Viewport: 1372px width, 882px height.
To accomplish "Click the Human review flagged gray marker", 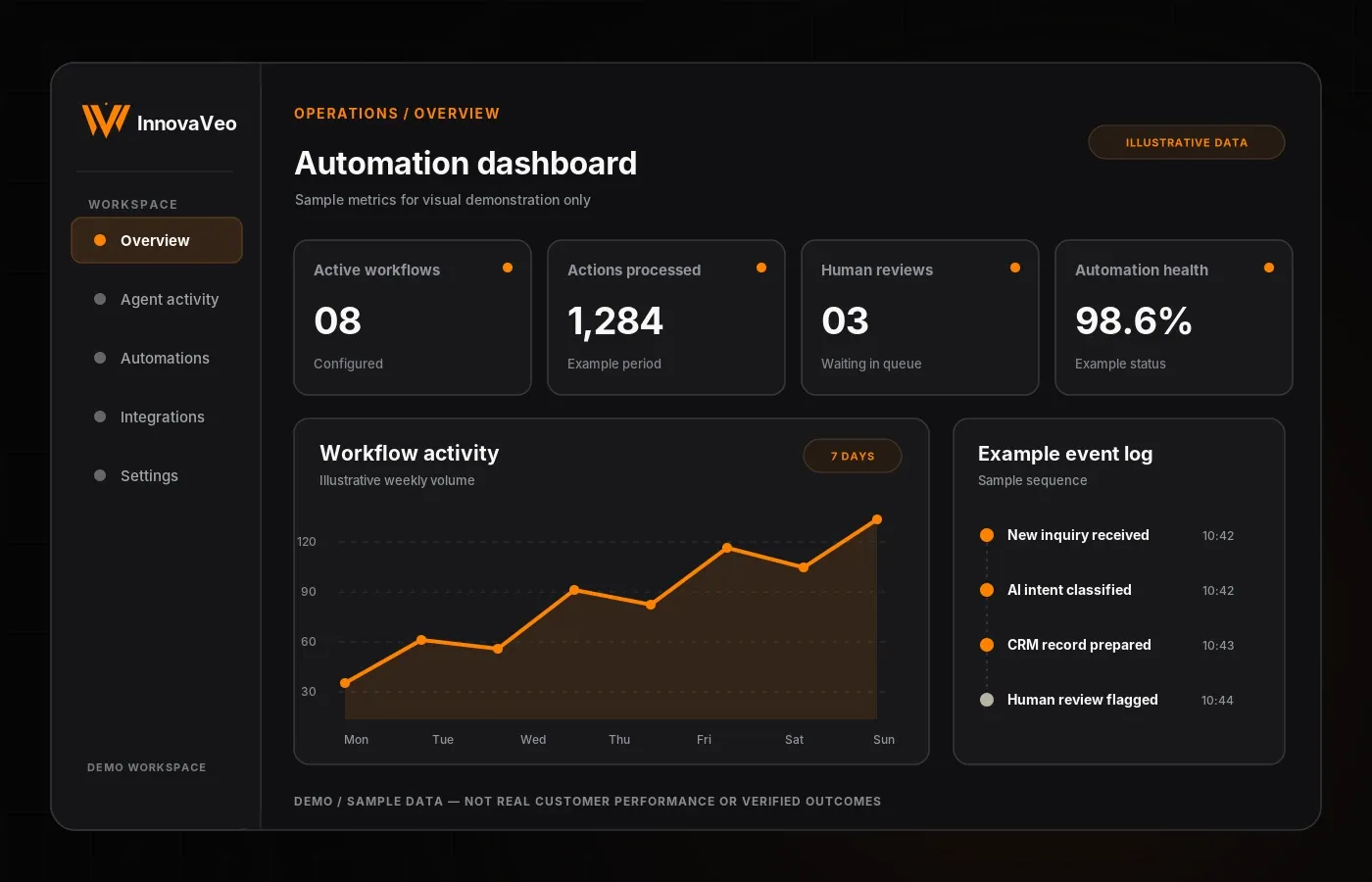I will [987, 700].
